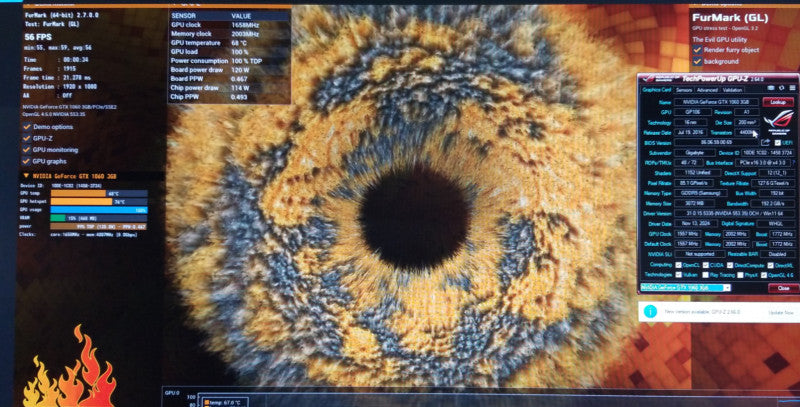
Task: Click GPU-Z refresh icon in title bar
Action: (x=781, y=88)
